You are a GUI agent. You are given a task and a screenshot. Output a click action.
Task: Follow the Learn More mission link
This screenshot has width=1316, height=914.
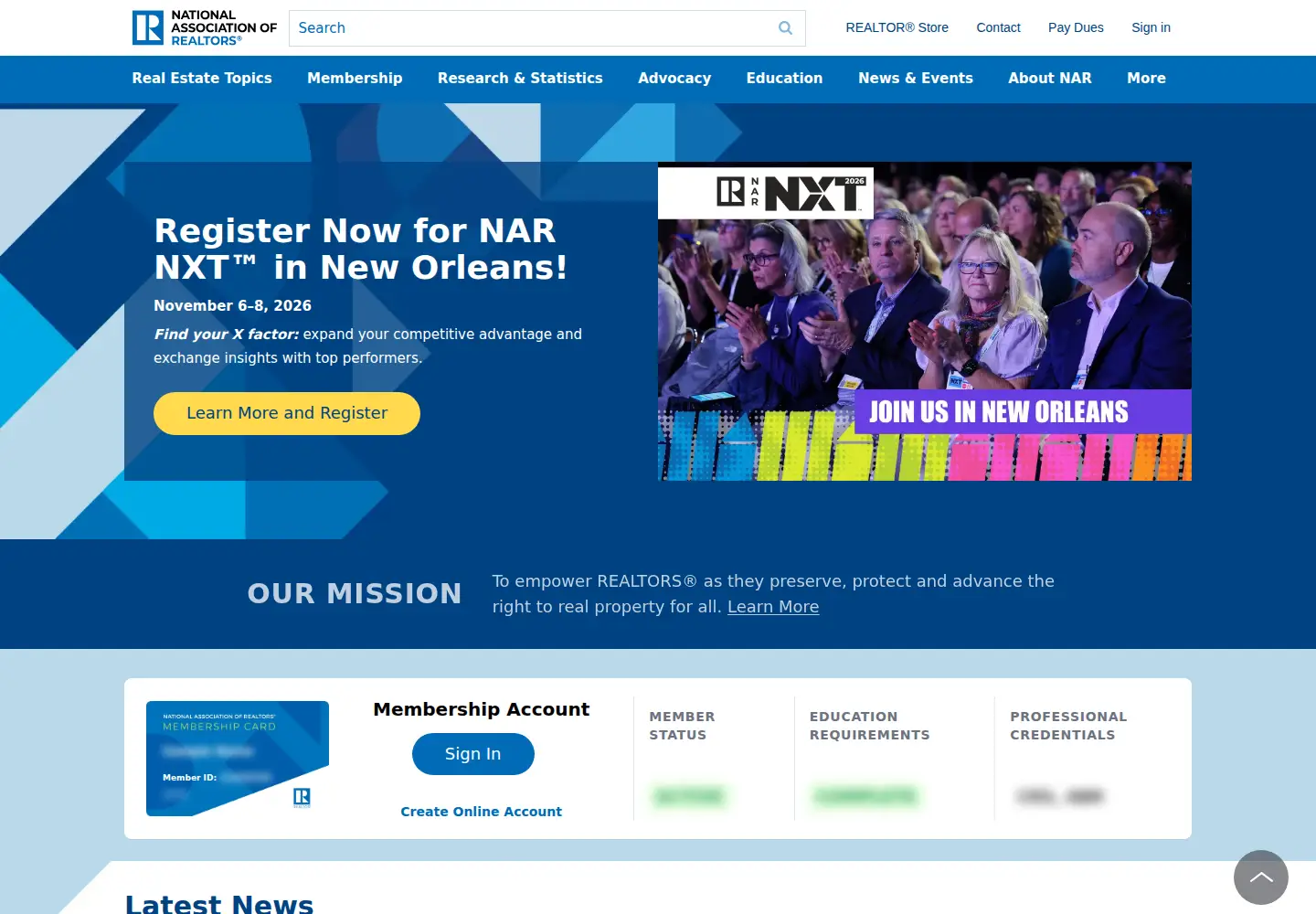tap(773, 607)
